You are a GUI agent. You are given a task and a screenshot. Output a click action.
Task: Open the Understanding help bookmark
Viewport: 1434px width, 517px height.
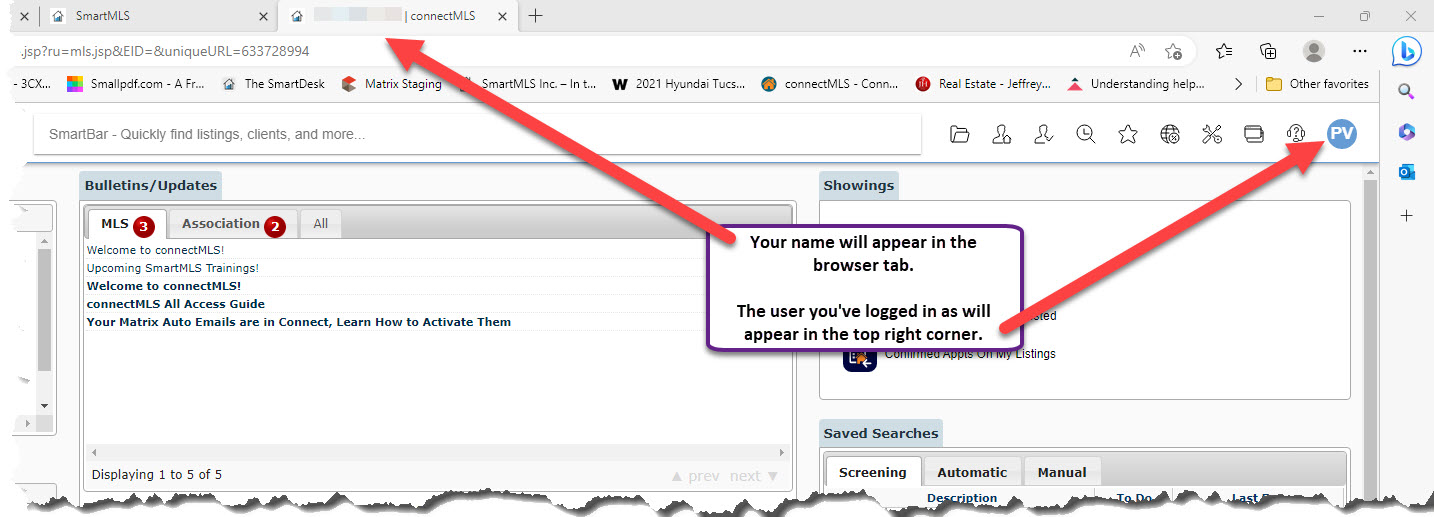tap(1137, 84)
